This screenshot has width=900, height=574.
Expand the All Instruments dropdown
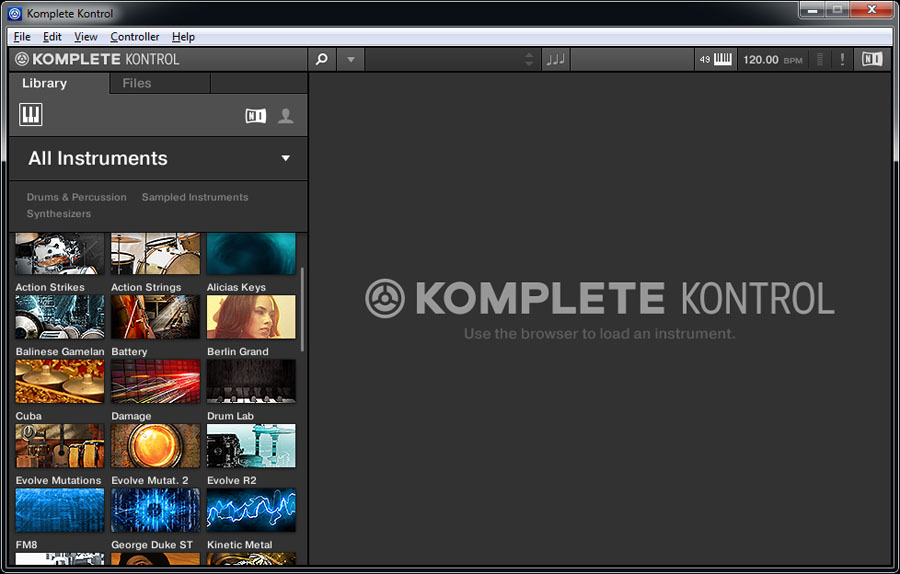[x=285, y=158]
